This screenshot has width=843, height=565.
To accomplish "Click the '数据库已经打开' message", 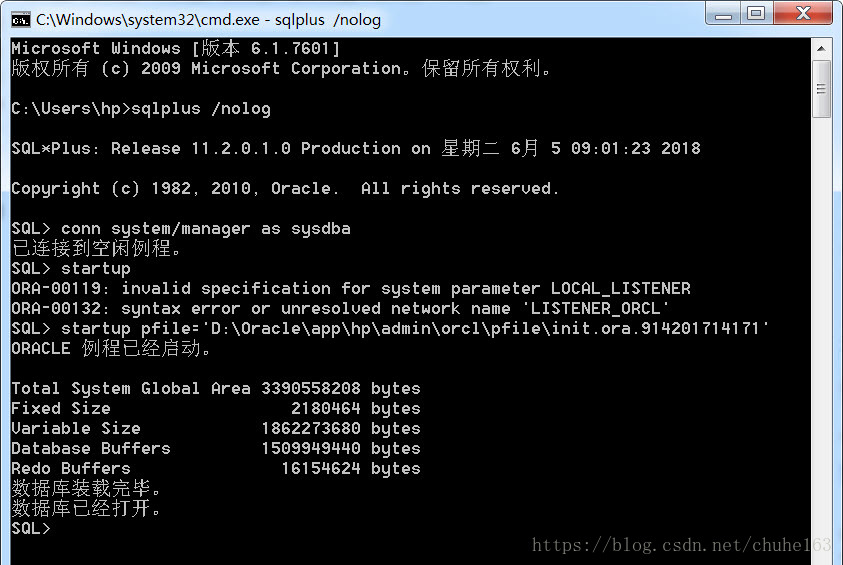I will coord(86,508).
